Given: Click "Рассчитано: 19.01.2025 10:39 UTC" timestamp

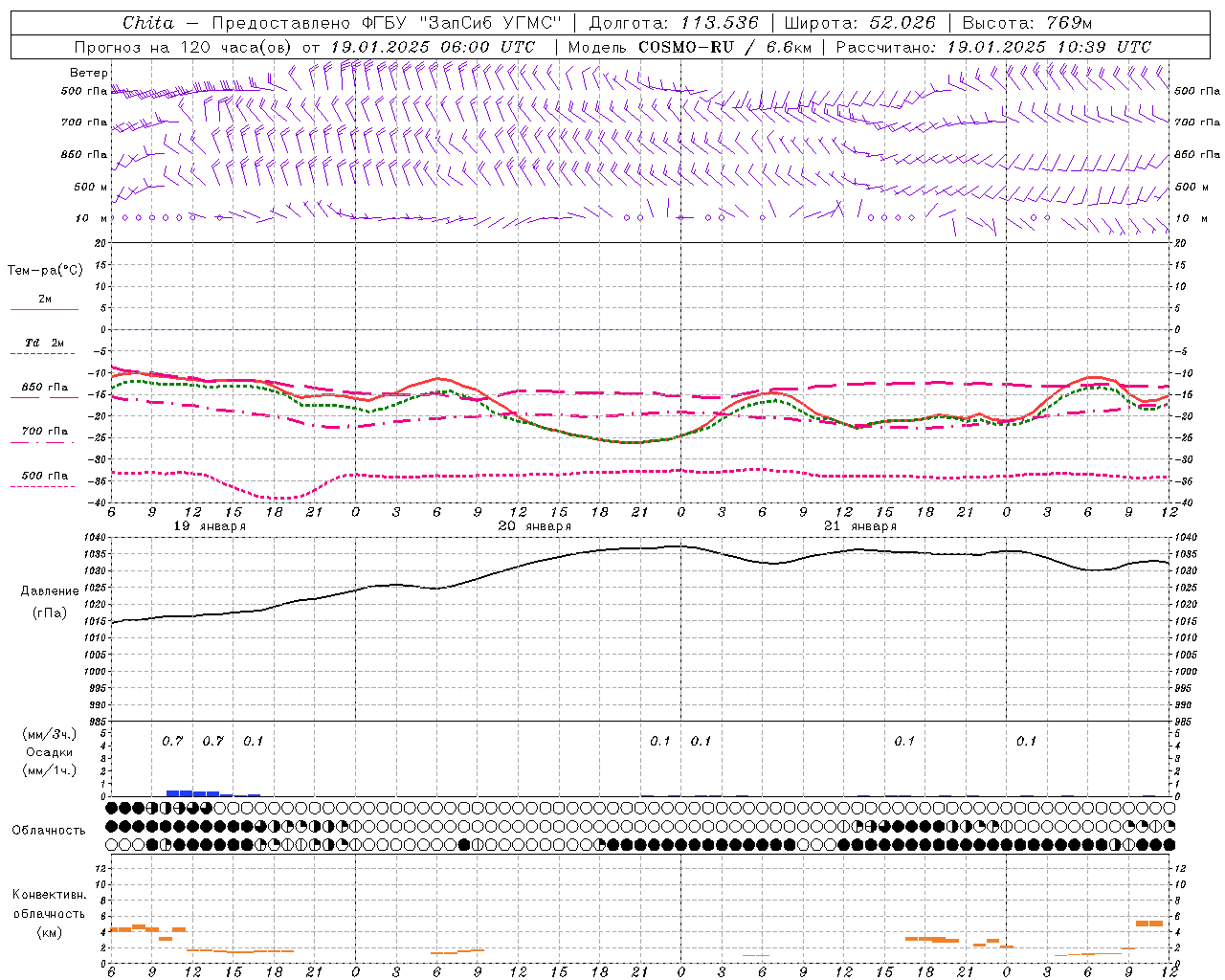Looking at the screenshot, I should [993, 47].
